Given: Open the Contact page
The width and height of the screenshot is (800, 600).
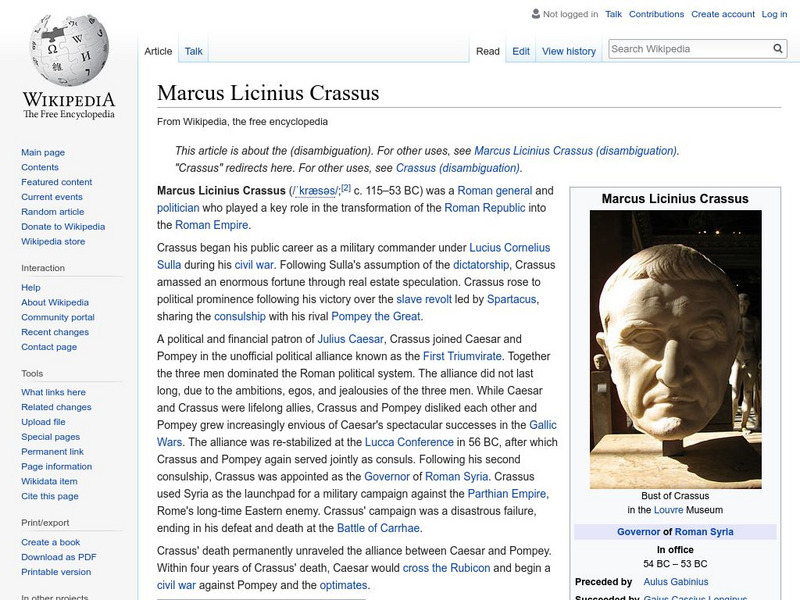Looking at the screenshot, I should (x=49, y=346).
